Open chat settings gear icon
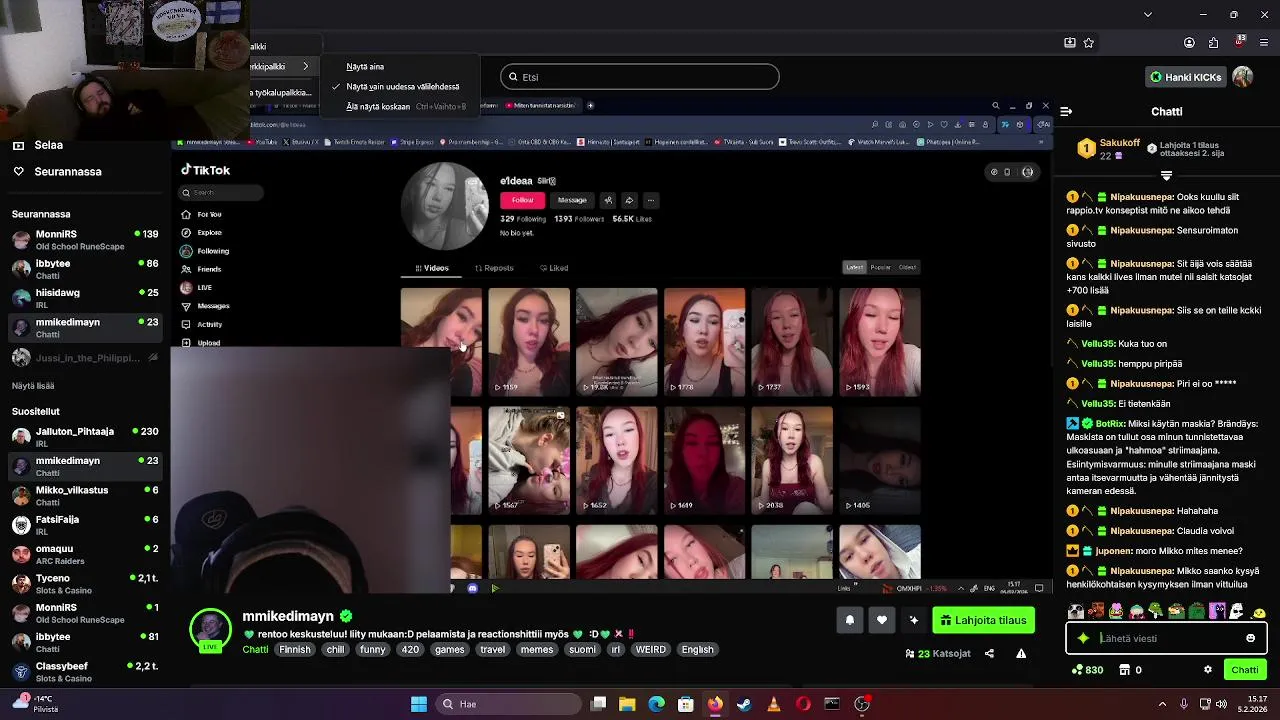Image resolution: width=1280 pixels, height=720 pixels. coord(1207,670)
